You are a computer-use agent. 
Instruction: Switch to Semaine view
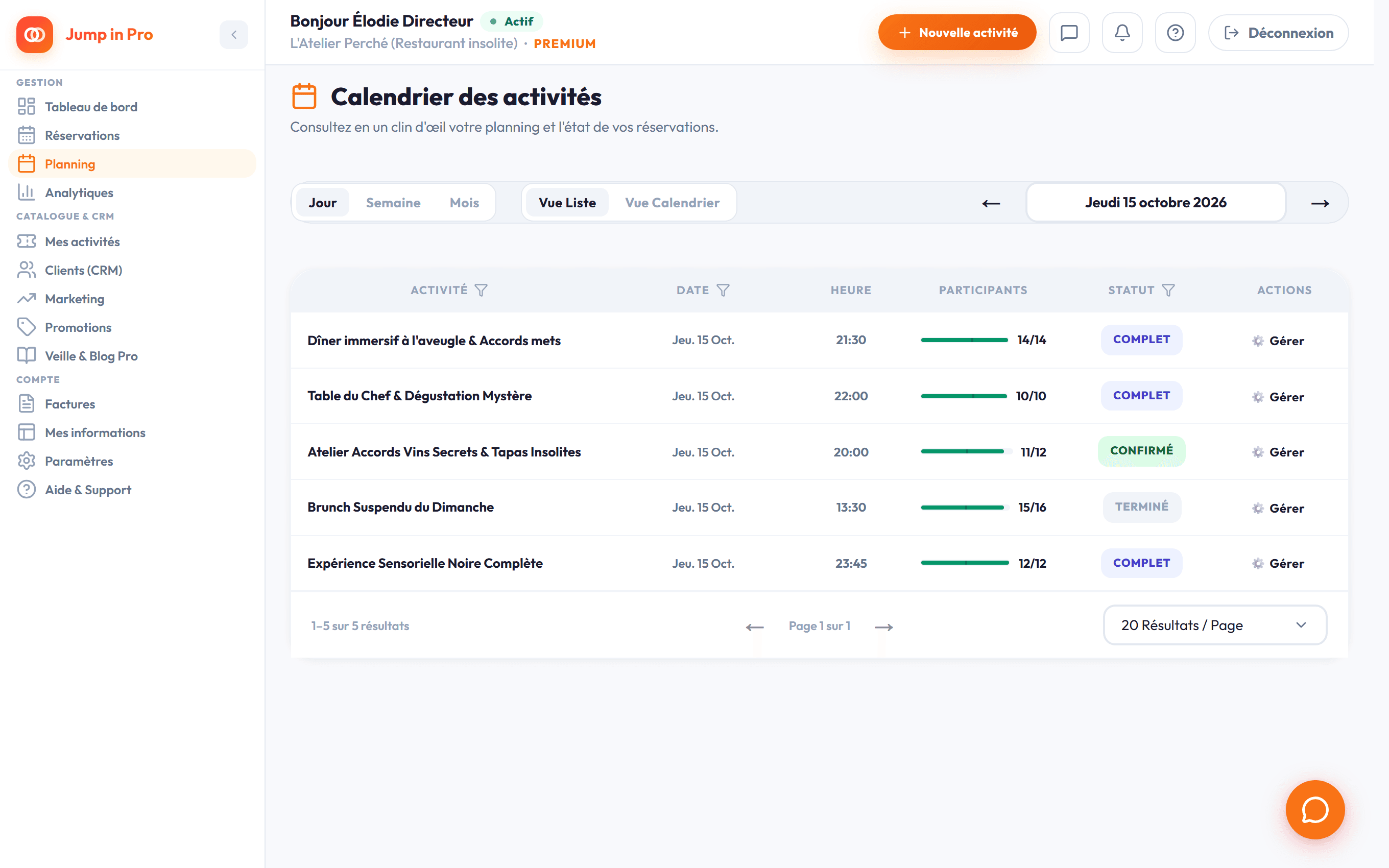393,203
